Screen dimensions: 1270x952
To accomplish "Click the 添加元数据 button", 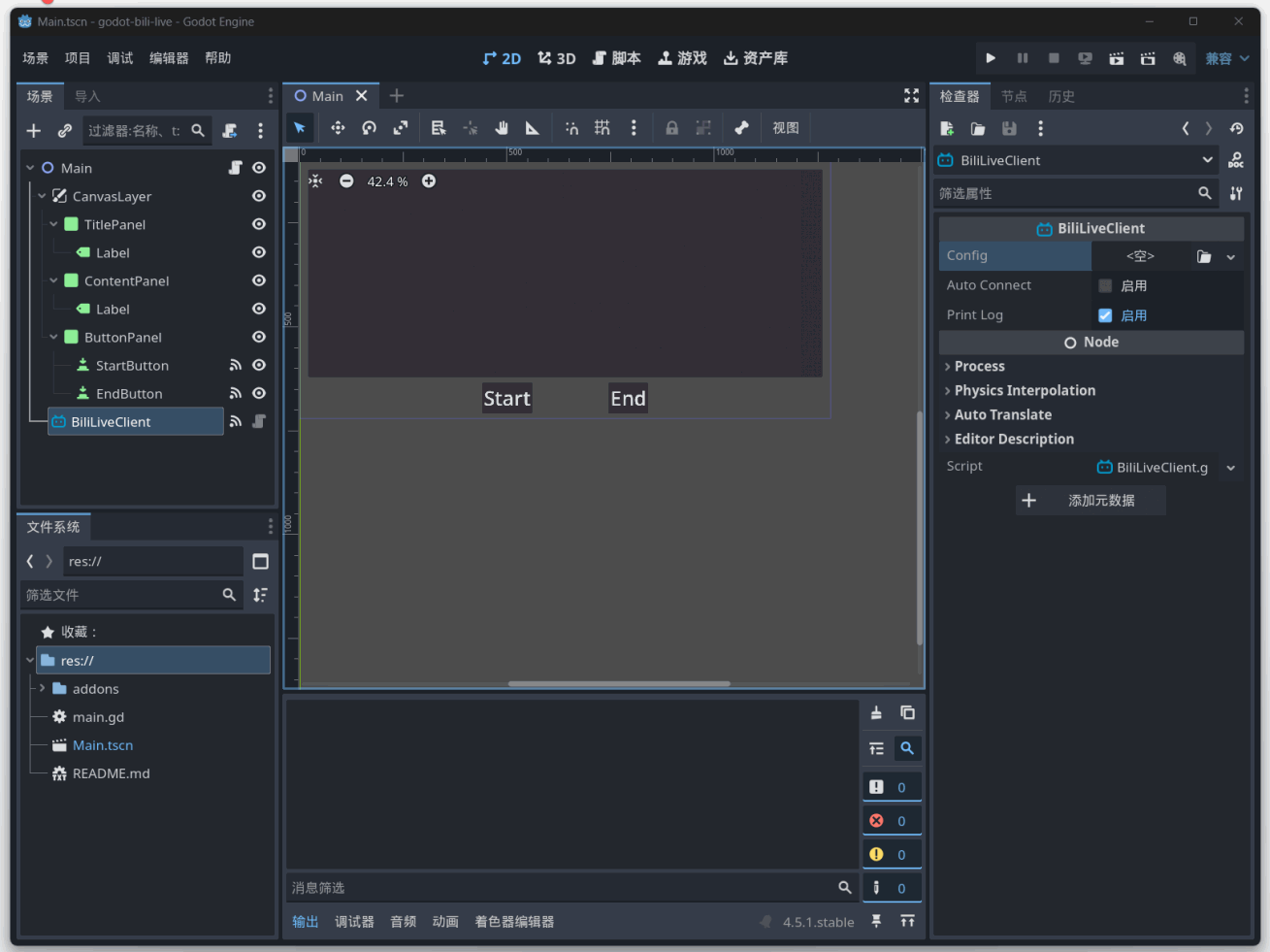I will coord(1091,501).
